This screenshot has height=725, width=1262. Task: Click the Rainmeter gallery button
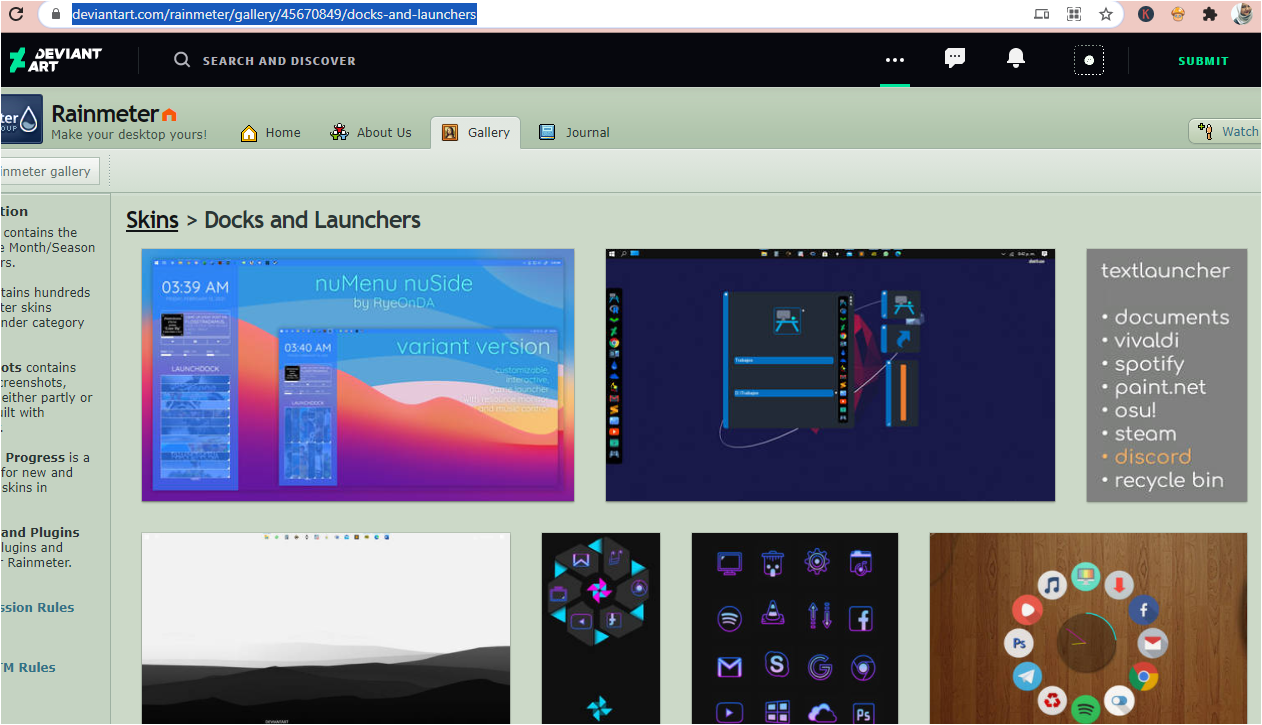pos(50,171)
